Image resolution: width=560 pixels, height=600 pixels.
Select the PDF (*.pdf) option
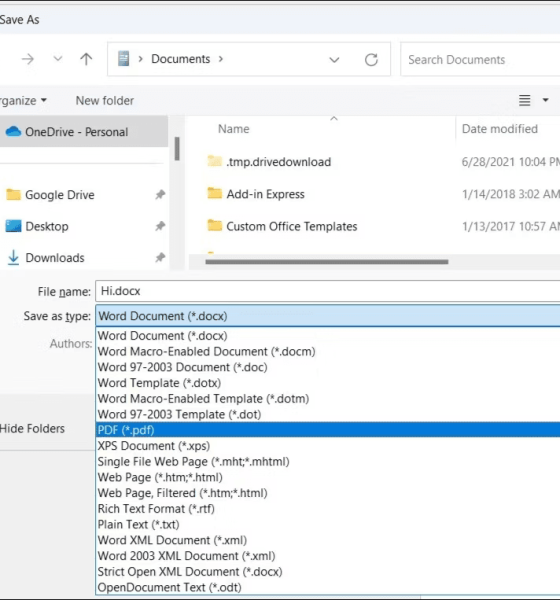[x=328, y=430]
